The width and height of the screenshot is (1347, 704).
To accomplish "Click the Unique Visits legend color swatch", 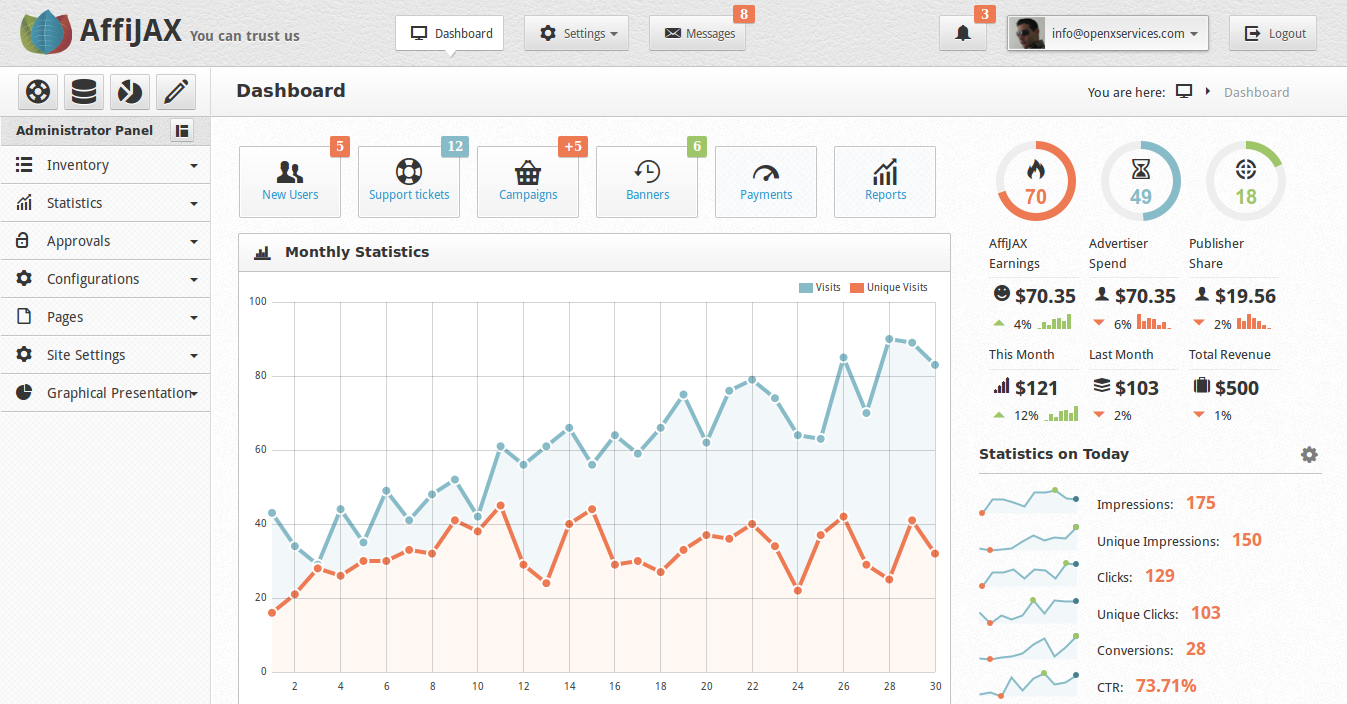I will (x=857, y=288).
